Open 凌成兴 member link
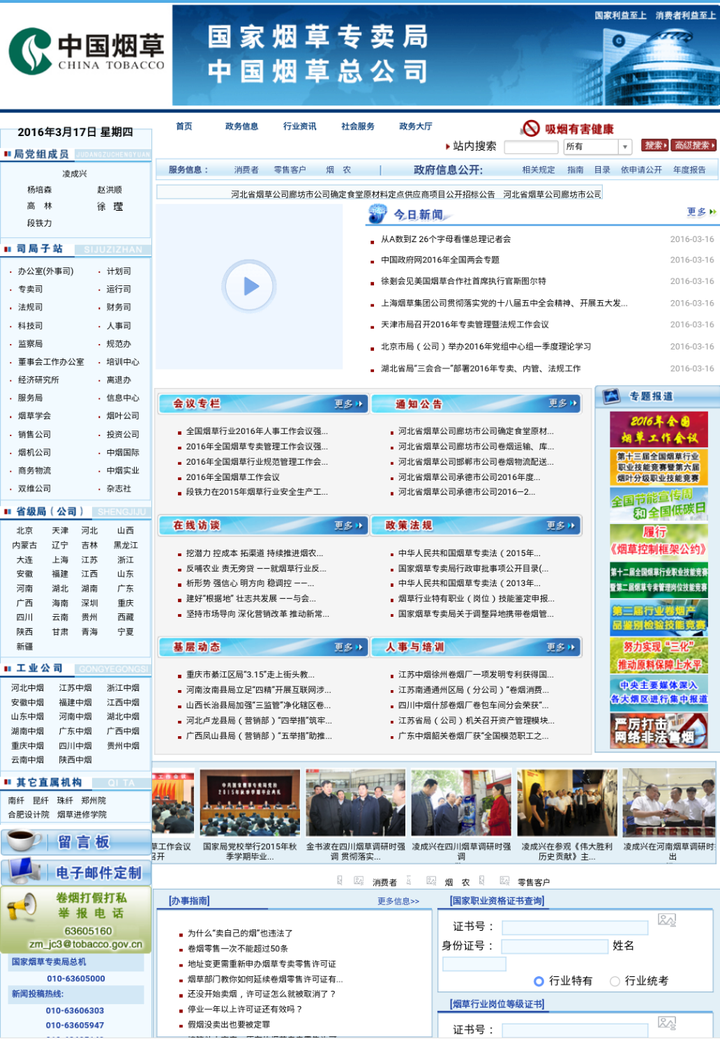720x1039 pixels. (x=75, y=174)
